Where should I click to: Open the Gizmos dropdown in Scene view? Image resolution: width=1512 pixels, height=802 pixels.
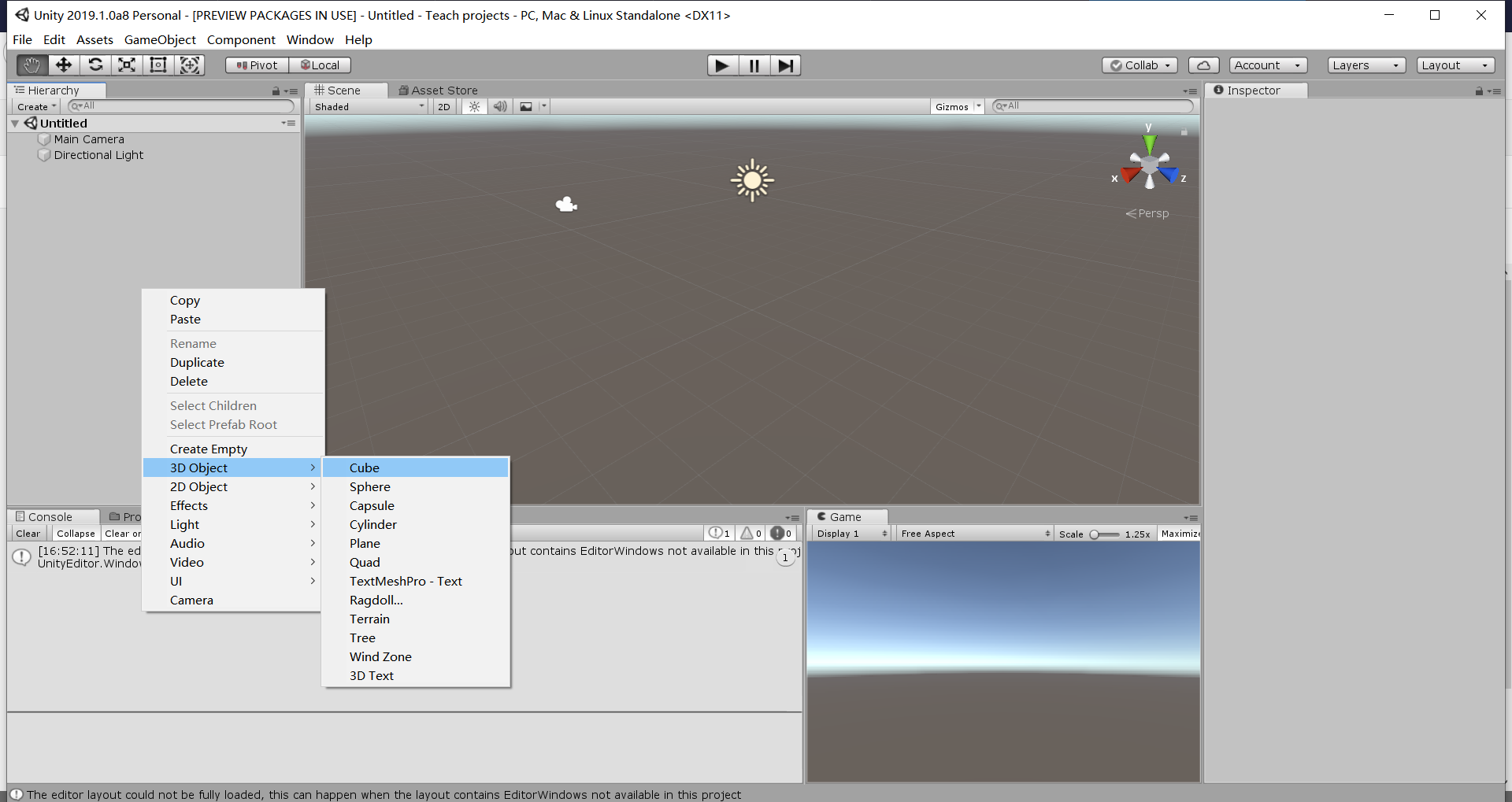(956, 106)
